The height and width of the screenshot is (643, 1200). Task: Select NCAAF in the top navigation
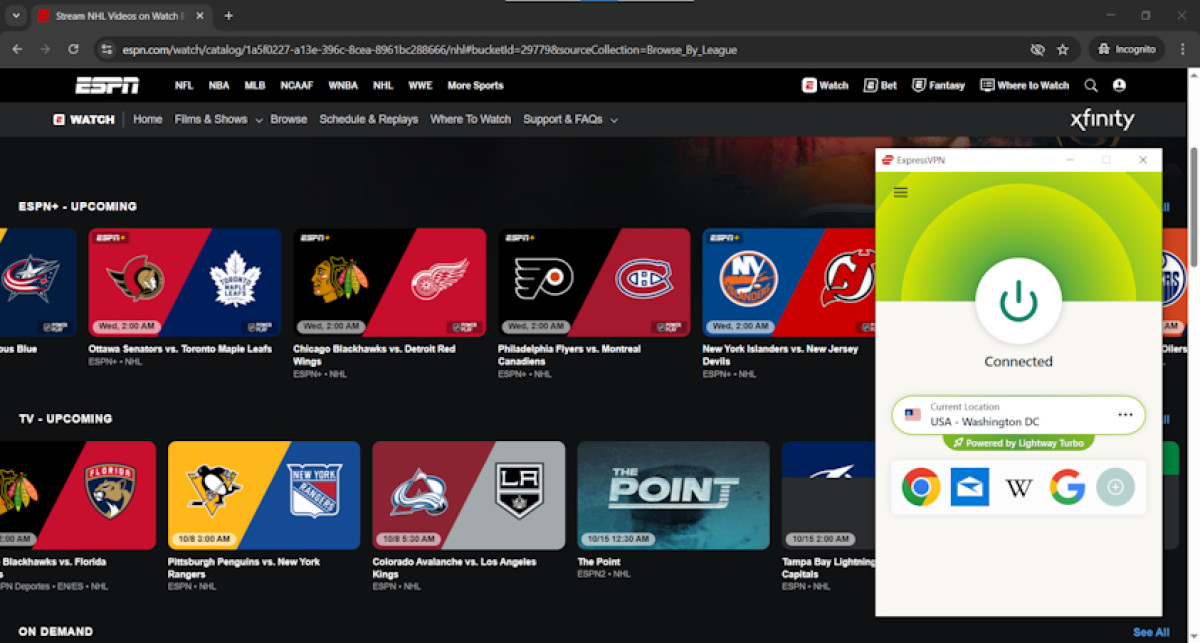297,86
